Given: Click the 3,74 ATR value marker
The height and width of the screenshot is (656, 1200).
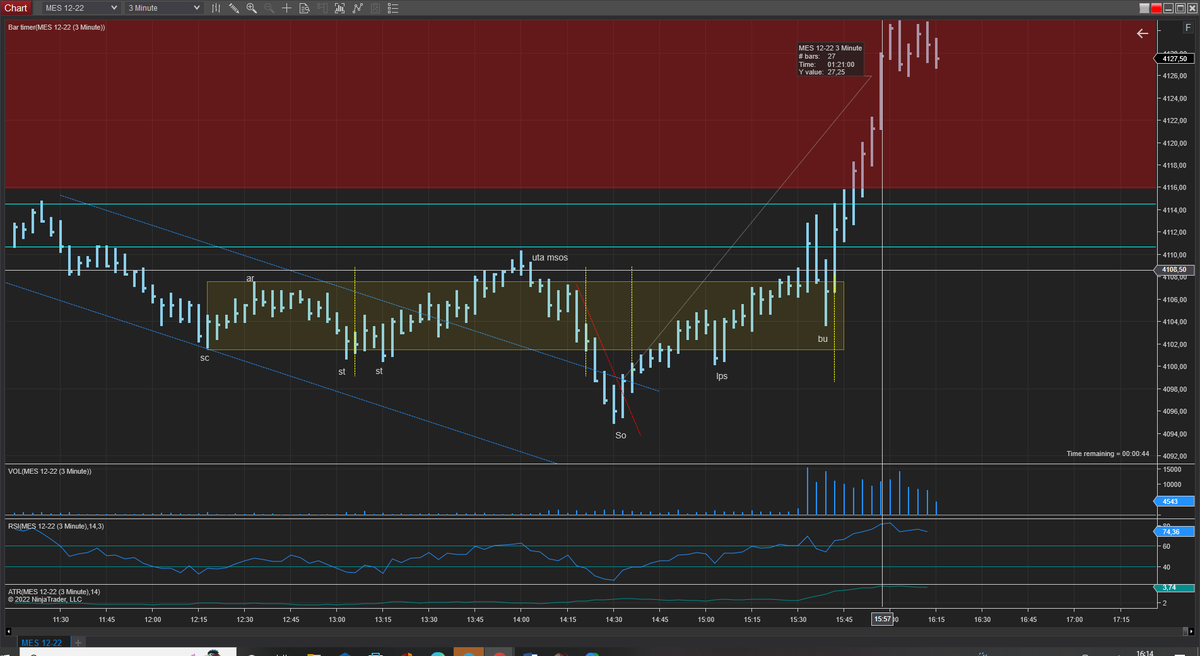Looking at the screenshot, I should pos(1172,588).
